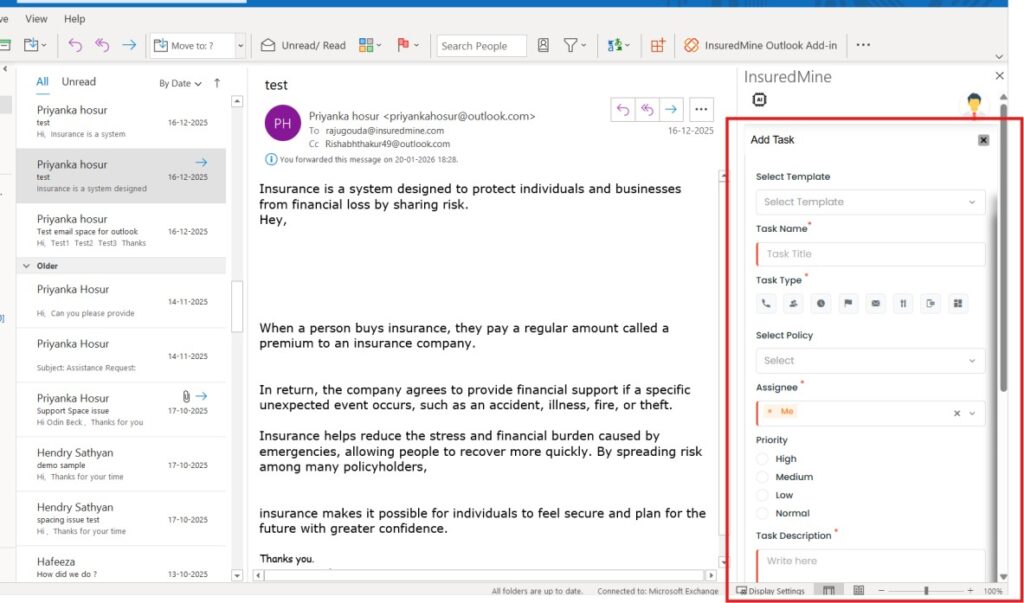The width and height of the screenshot is (1024, 603).
Task: Forward the email using the message arrow
Action: 672,109
